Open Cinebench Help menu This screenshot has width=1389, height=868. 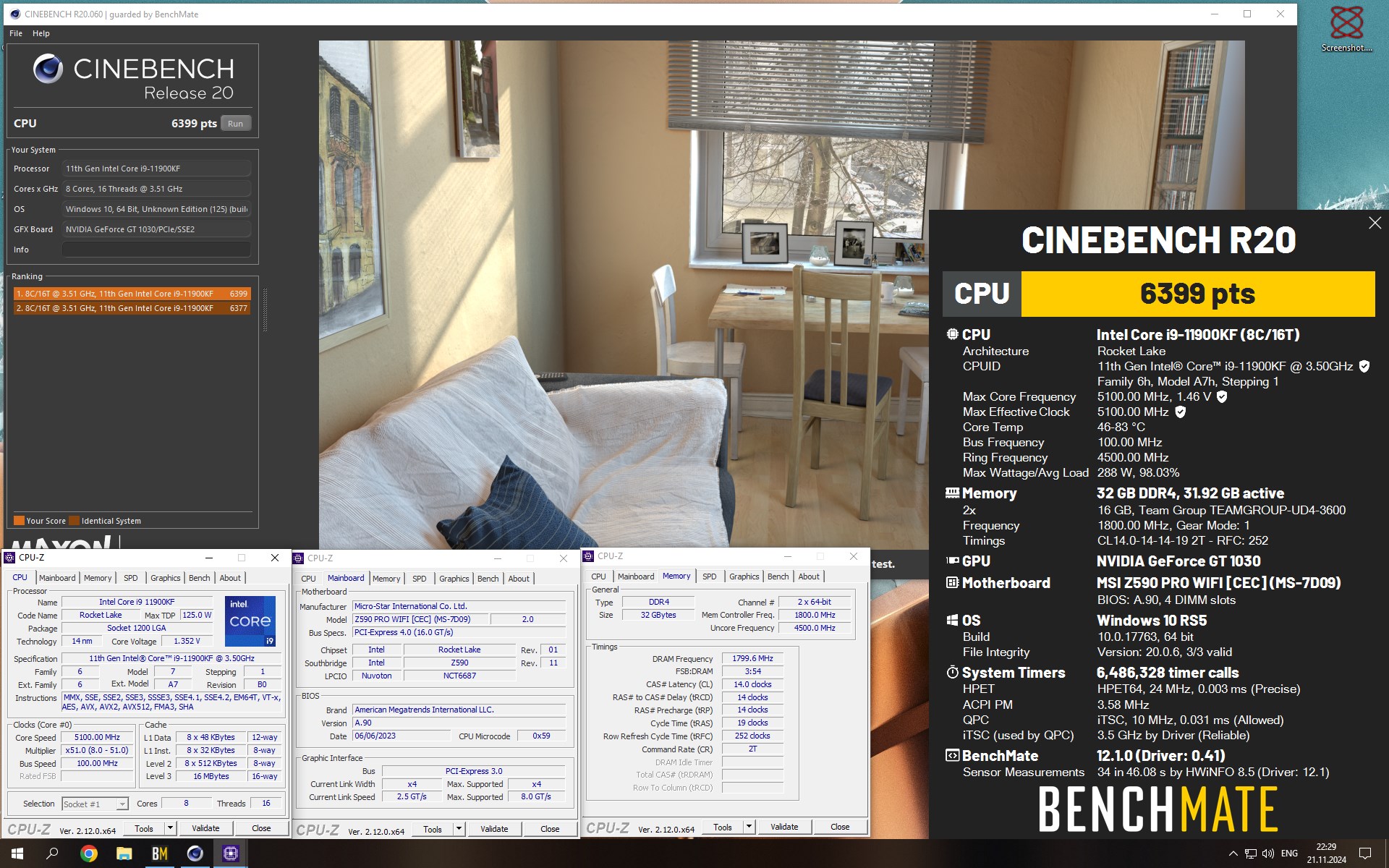coord(41,33)
